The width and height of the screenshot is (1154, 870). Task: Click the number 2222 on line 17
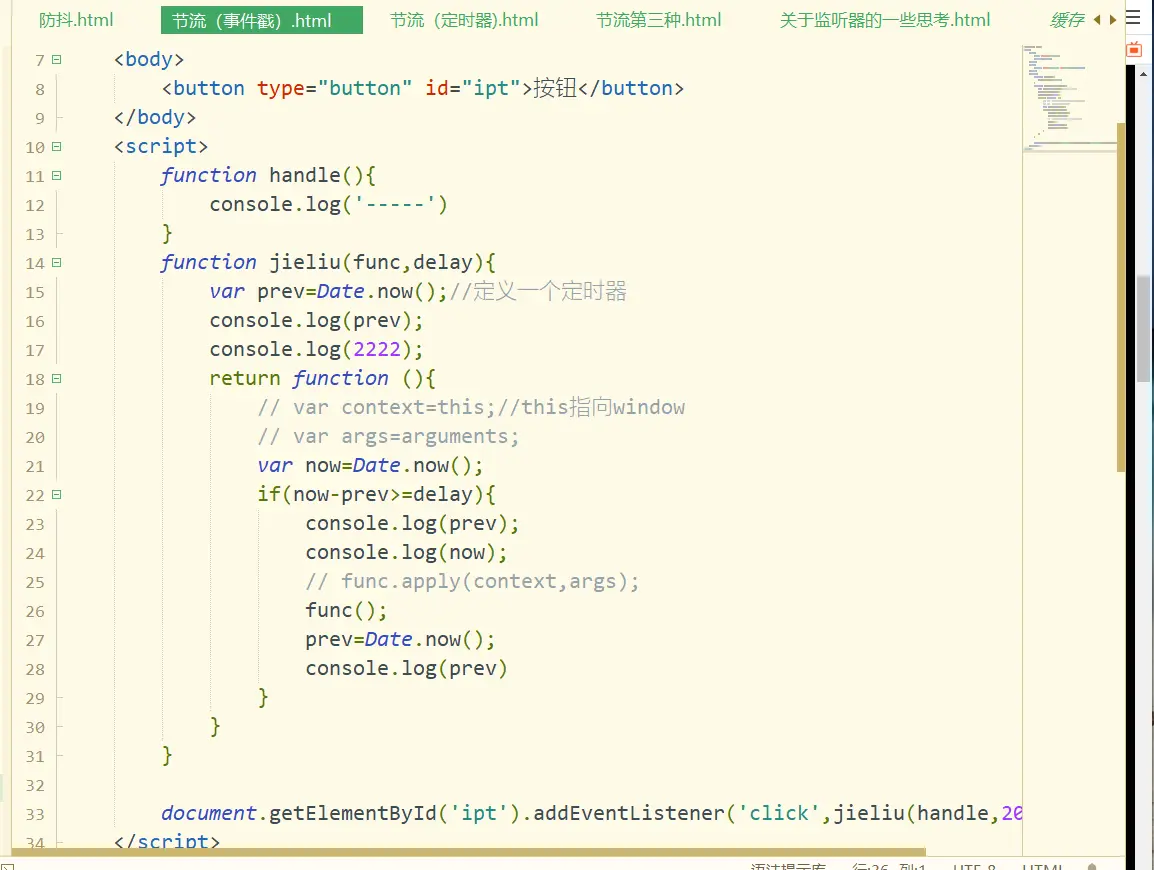pyautogui.click(x=377, y=350)
